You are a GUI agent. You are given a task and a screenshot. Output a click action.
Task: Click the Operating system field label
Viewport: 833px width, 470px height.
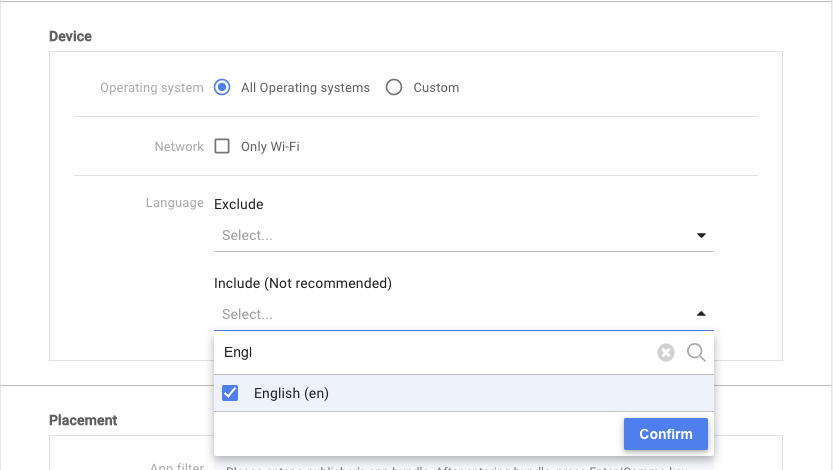[152, 88]
